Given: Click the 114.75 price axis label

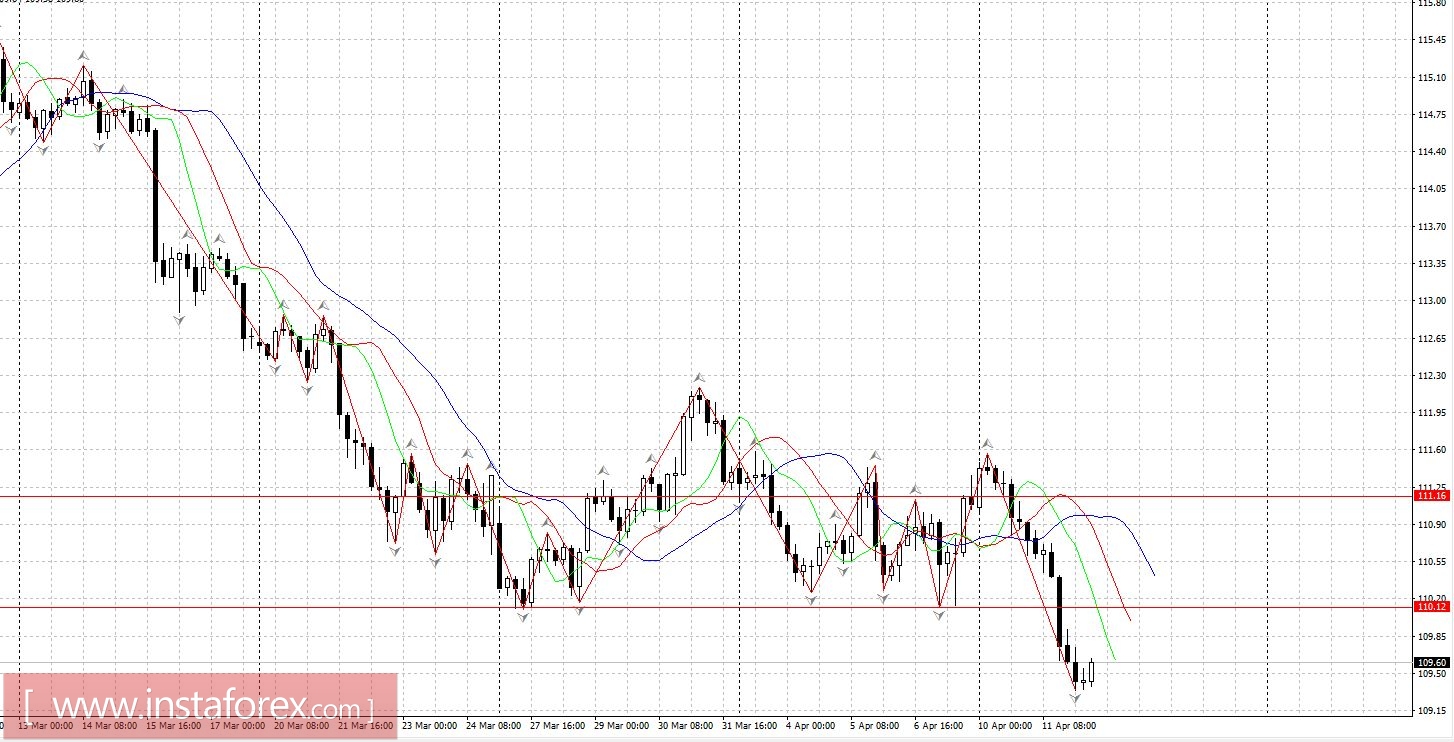Looking at the screenshot, I should click(x=1432, y=115).
